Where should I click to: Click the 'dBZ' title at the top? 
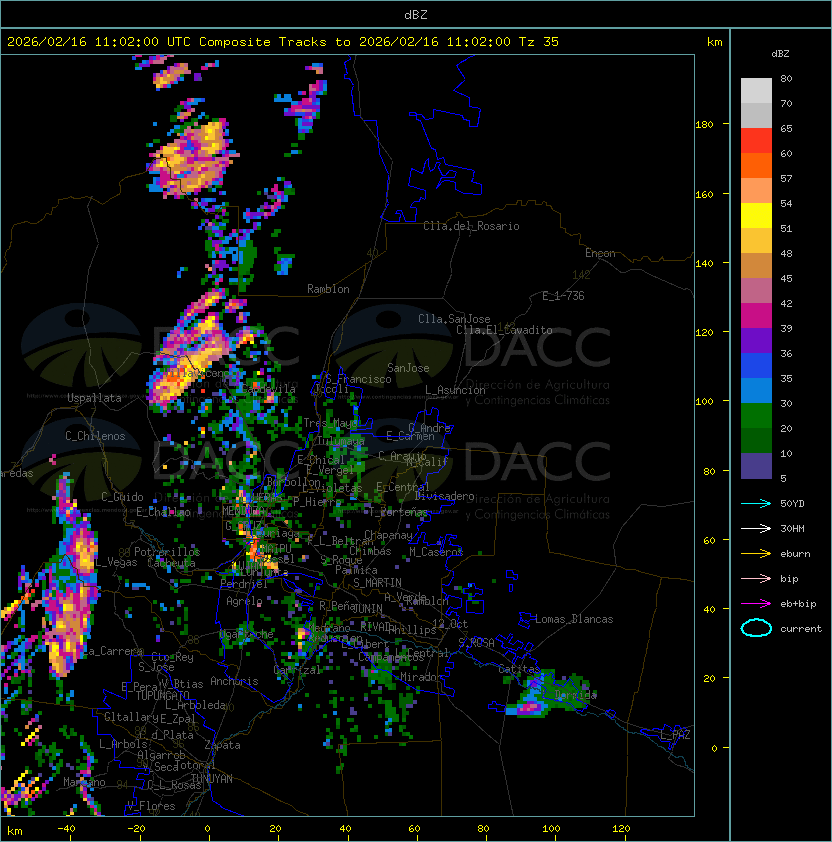pos(416,14)
